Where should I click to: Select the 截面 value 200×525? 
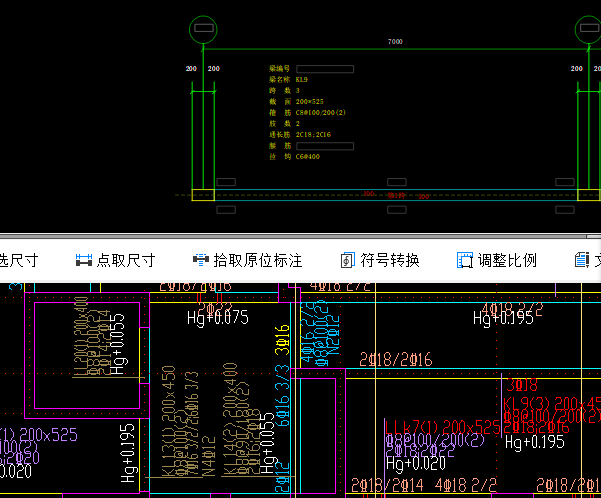click(310, 102)
